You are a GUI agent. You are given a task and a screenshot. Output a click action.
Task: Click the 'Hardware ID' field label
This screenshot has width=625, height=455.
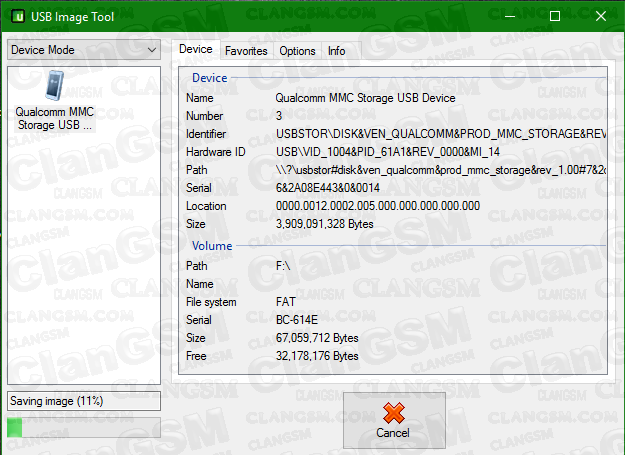pos(216,152)
